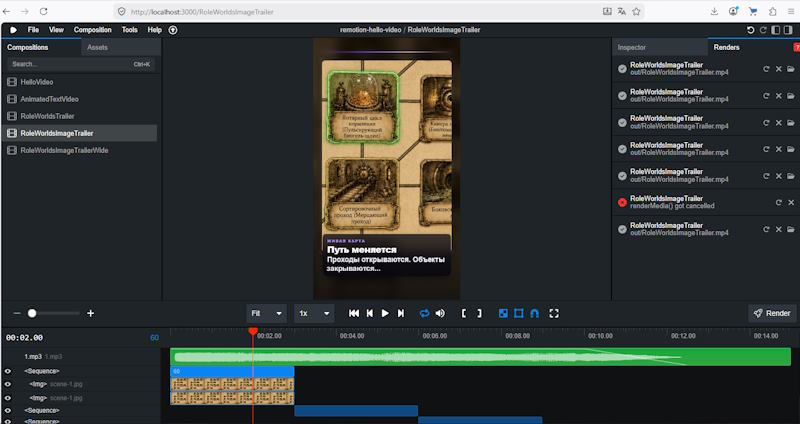Open the browser extensions puzzle icon
The width and height of the screenshot is (800, 424).
point(772,11)
